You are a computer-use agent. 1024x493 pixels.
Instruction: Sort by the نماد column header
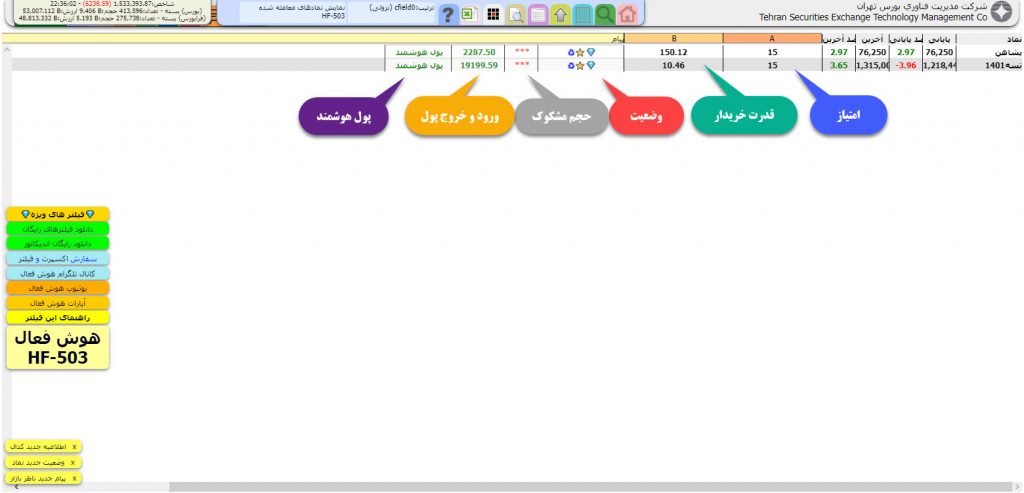989,39
